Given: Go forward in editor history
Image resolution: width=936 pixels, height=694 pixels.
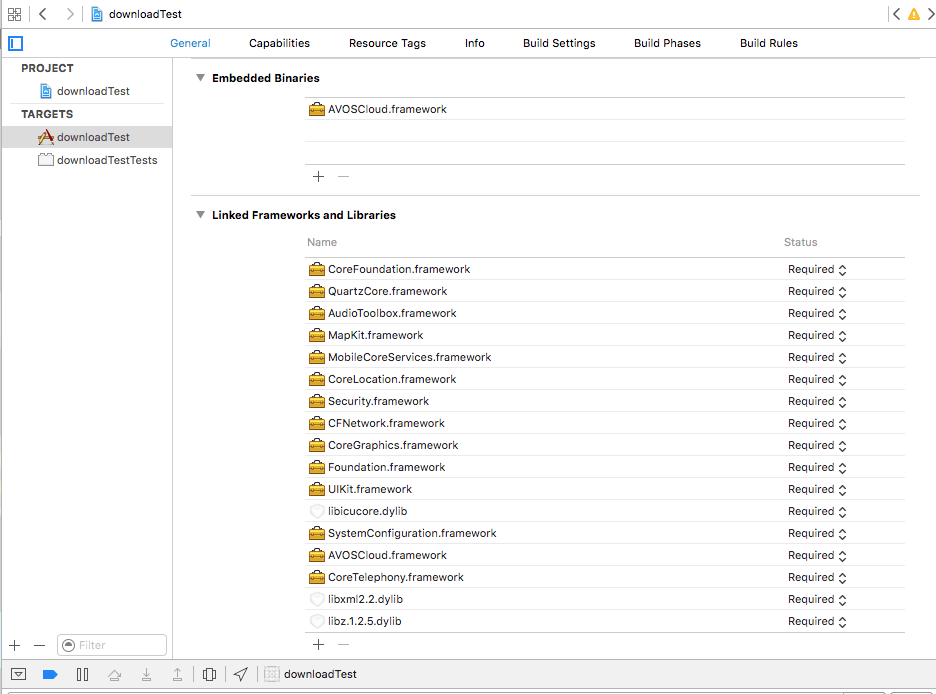Looking at the screenshot, I should tap(70, 14).
